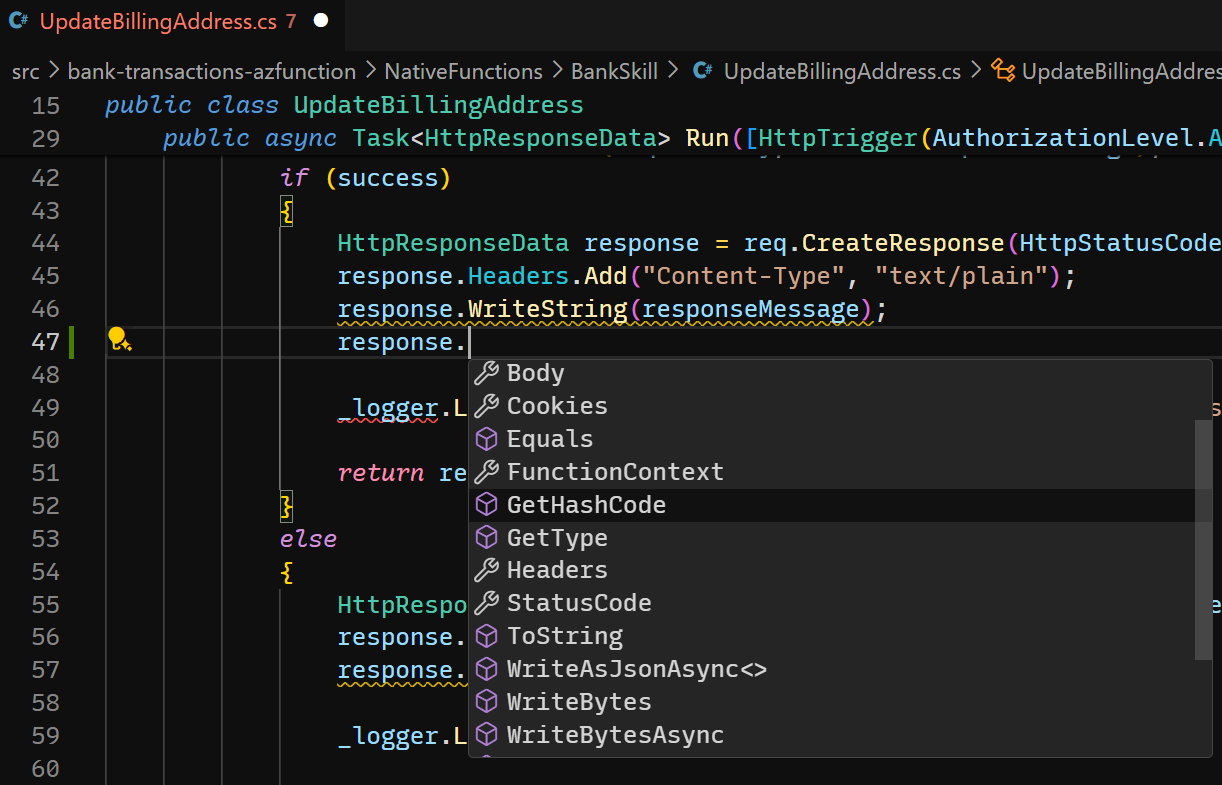Click the symbol icon beside UpdateBillingAddress breadcrumb

[x=1003, y=71]
